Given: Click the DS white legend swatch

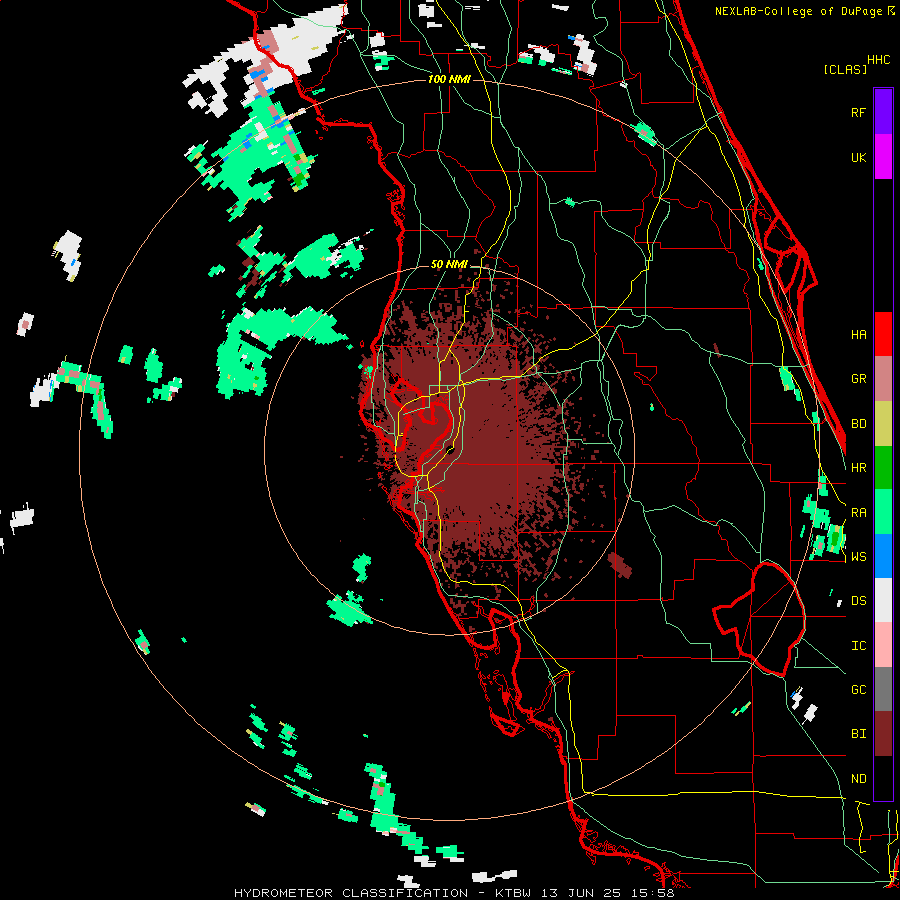Looking at the screenshot, I should (883, 600).
